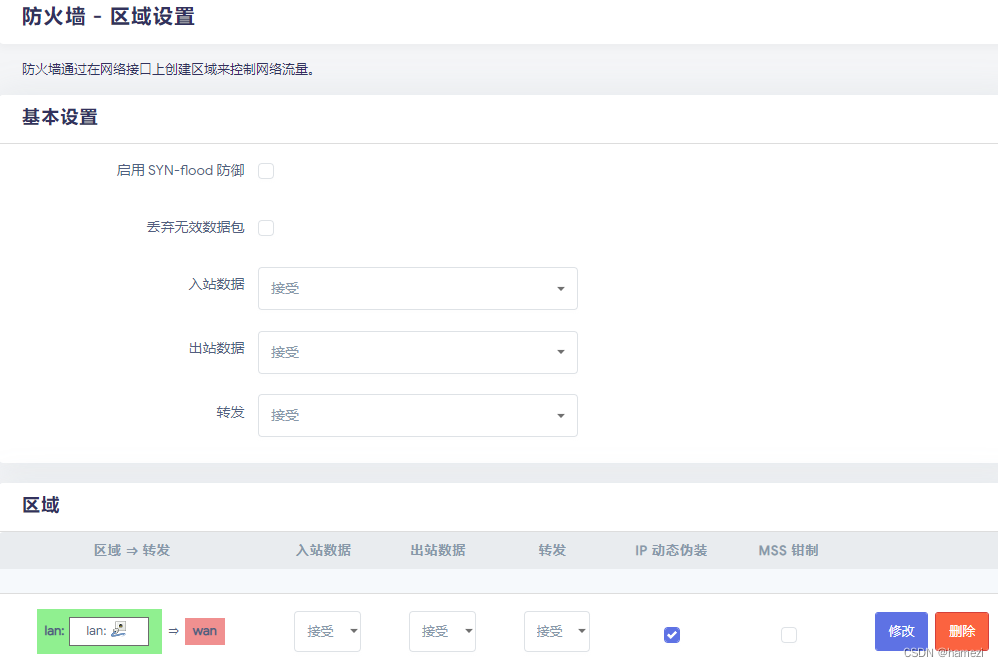Image resolution: width=998 pixels, height=667 pixels.
Task: Open the lan zone outbound 接受 dropdown
Action: (442, 631)
